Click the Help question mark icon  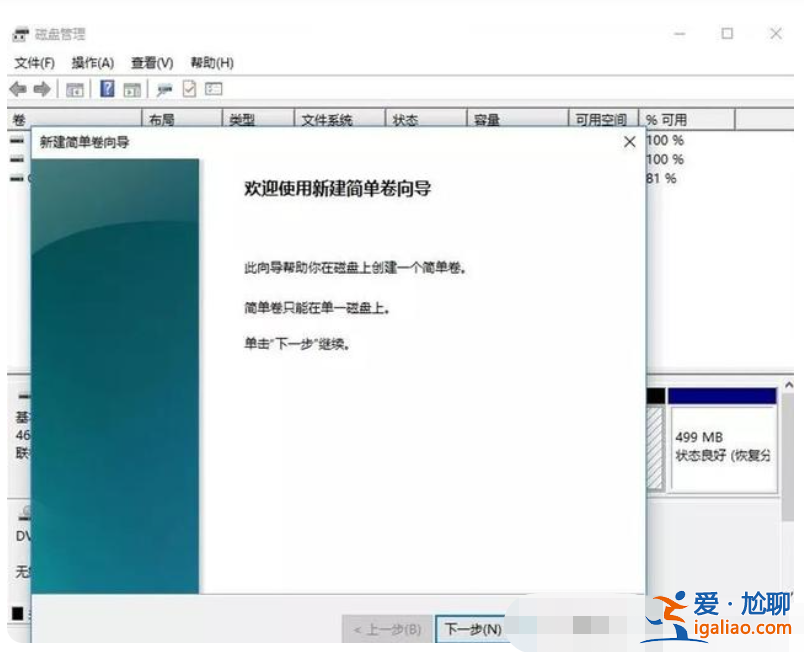pos(106,89)
